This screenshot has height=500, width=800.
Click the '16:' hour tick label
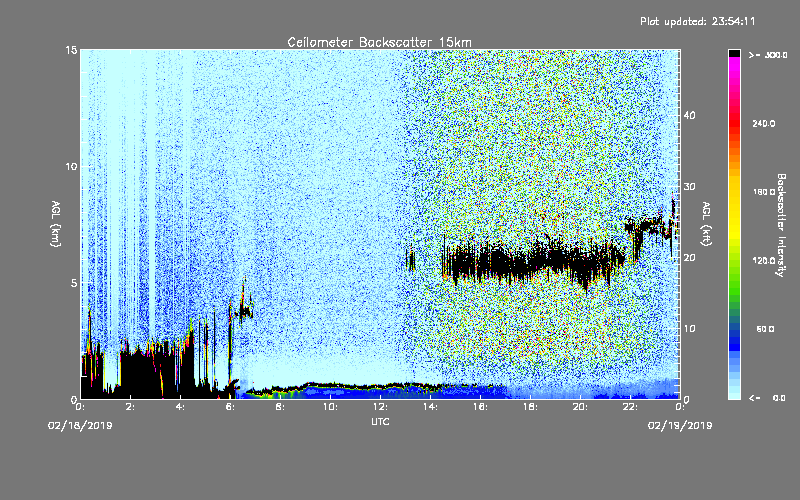(x=480, y=407)
